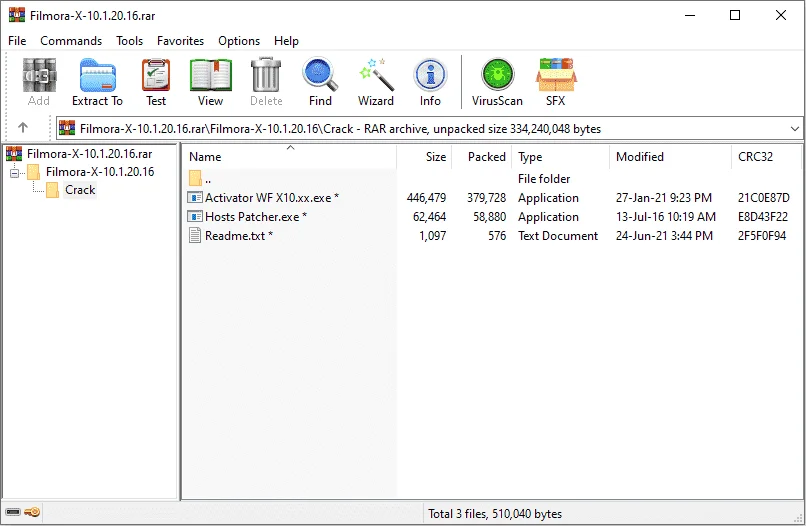
Task: Click CRC32 value E8D43F22
Action: [763, 216]
